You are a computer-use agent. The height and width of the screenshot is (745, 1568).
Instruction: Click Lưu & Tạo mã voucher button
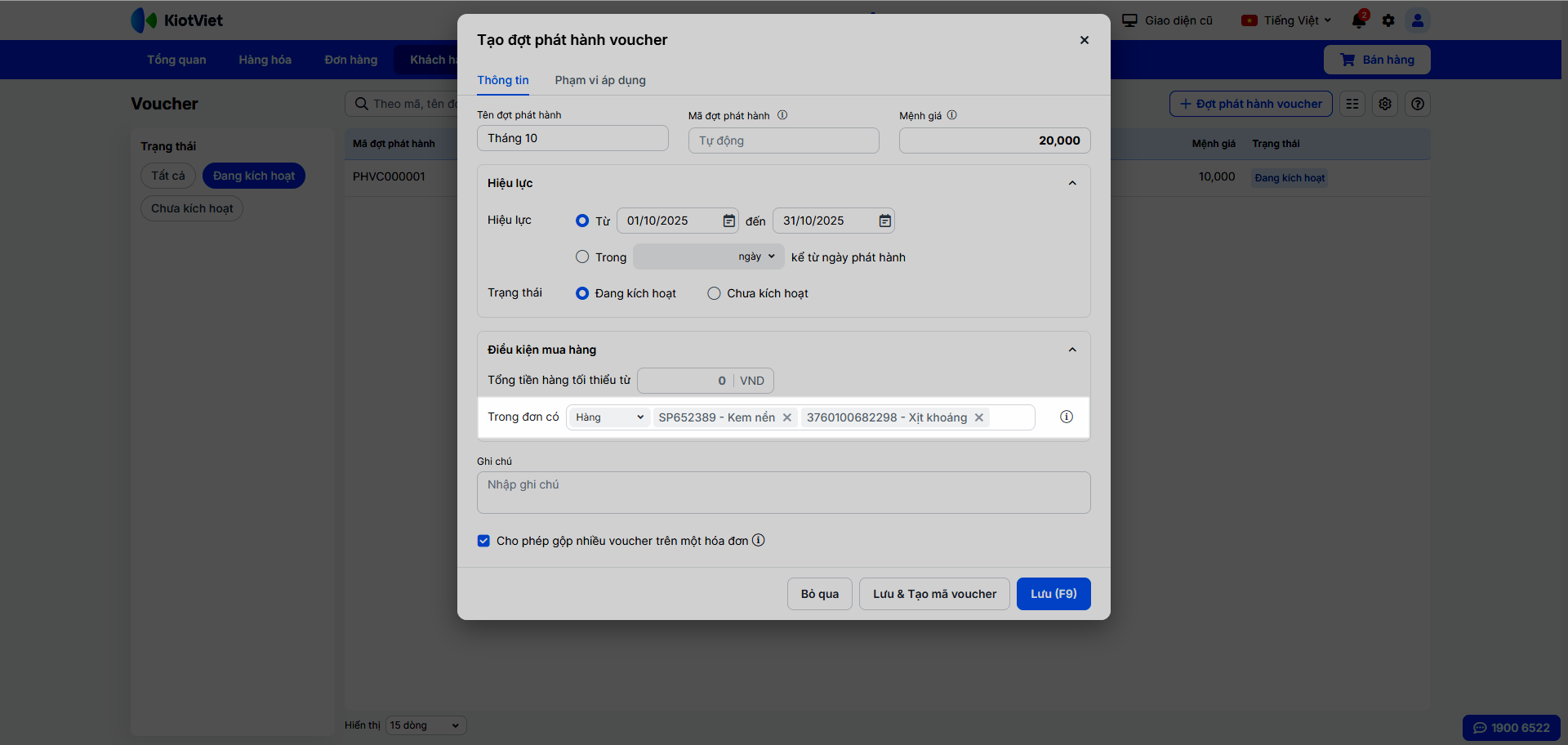[934, 594]
